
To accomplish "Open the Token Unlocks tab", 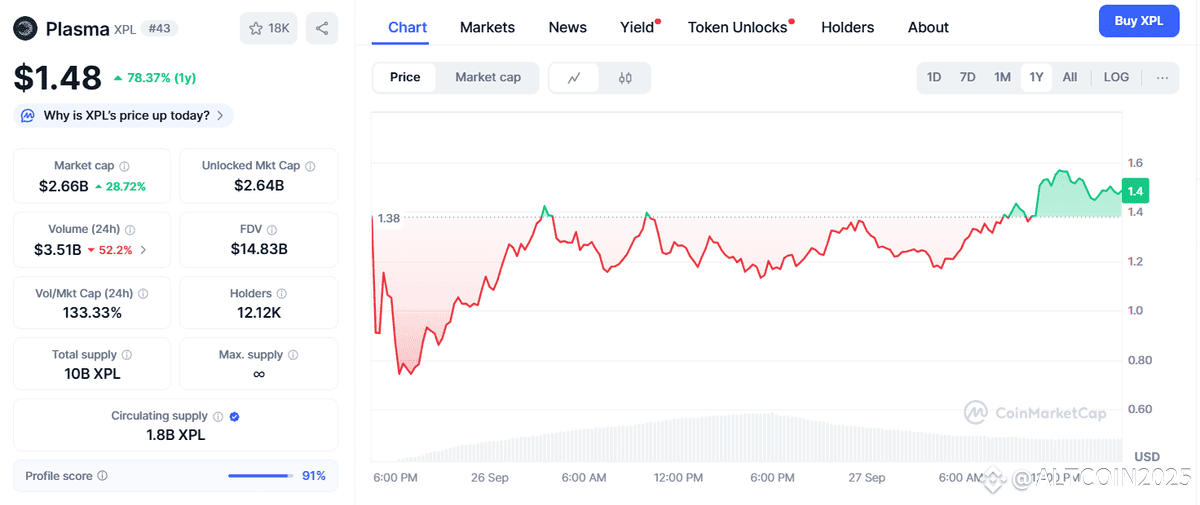I will (x=738, y=27).
